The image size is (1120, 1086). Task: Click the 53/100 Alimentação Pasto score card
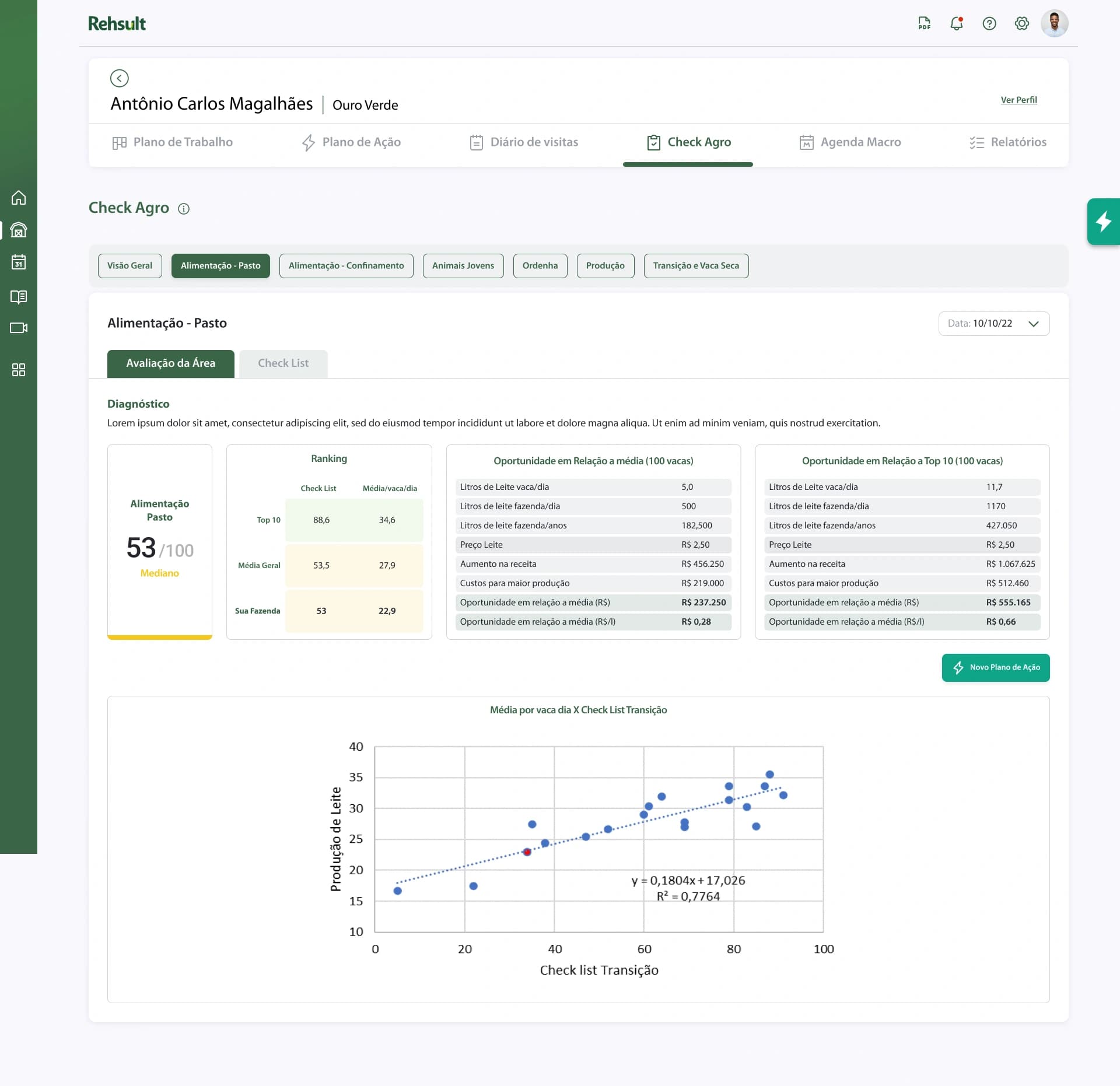click(x=159, y=542)
